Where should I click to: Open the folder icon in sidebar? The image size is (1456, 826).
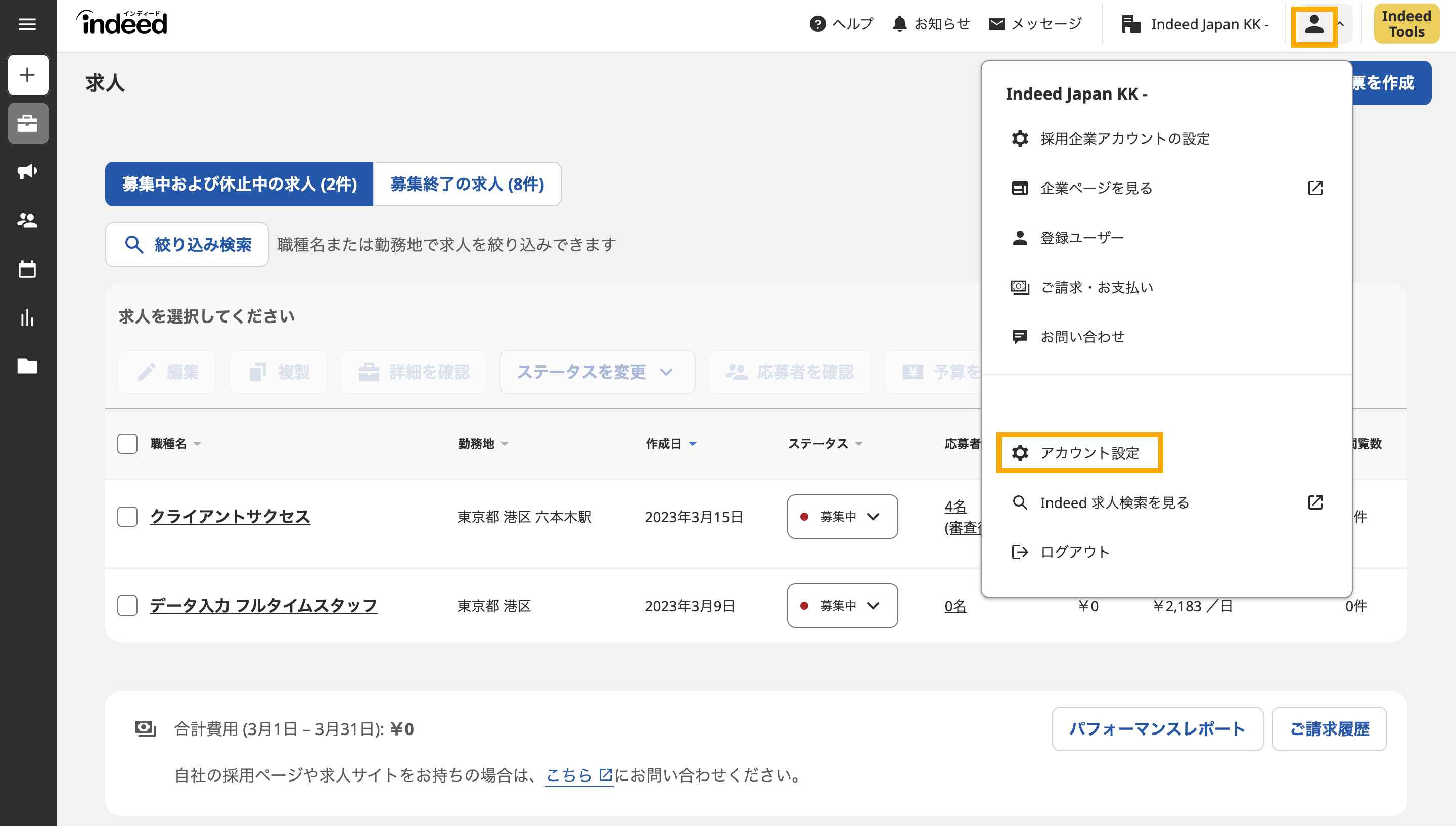coord(28,366)
